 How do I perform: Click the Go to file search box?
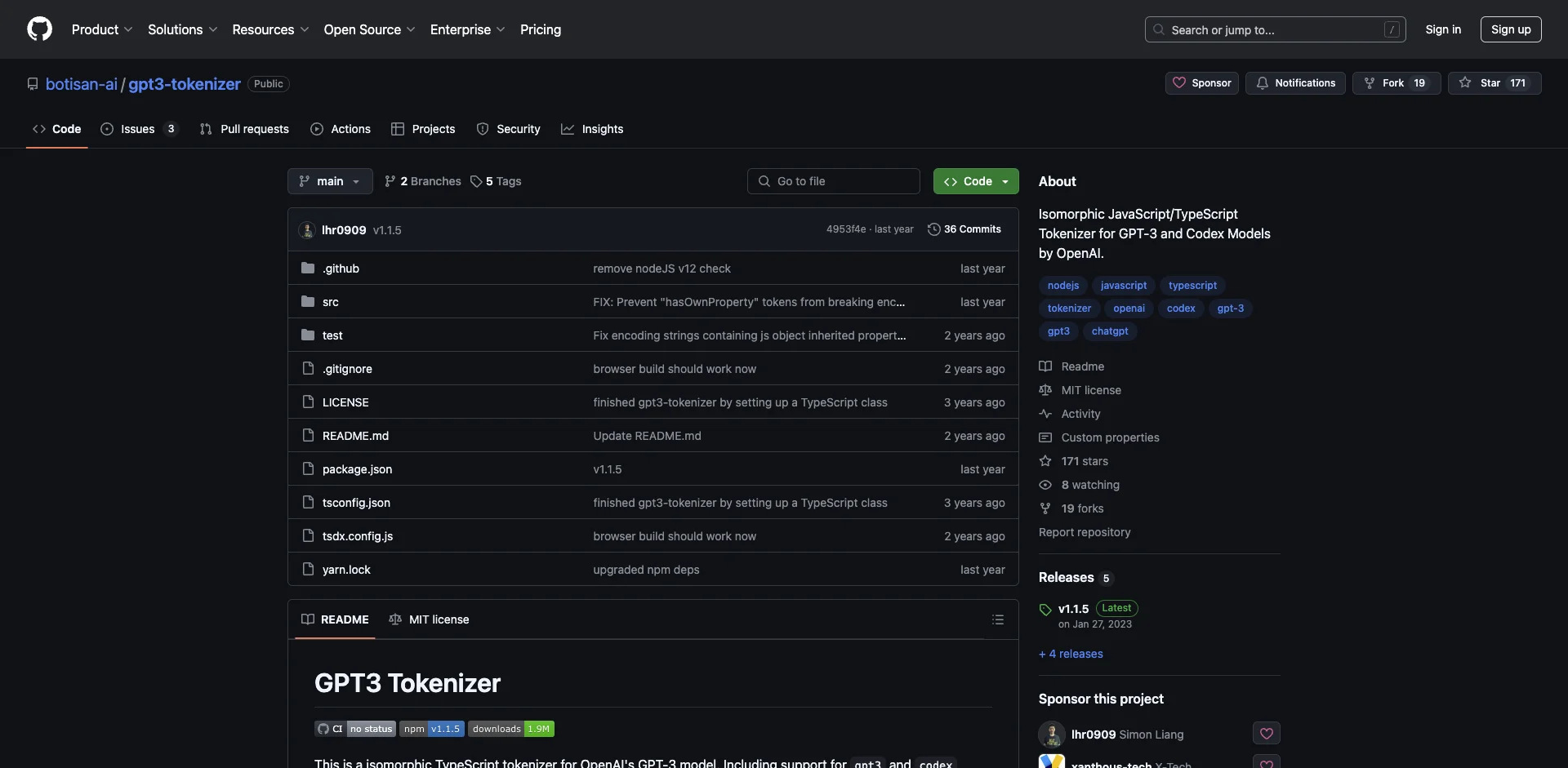[x=833, y=181]
